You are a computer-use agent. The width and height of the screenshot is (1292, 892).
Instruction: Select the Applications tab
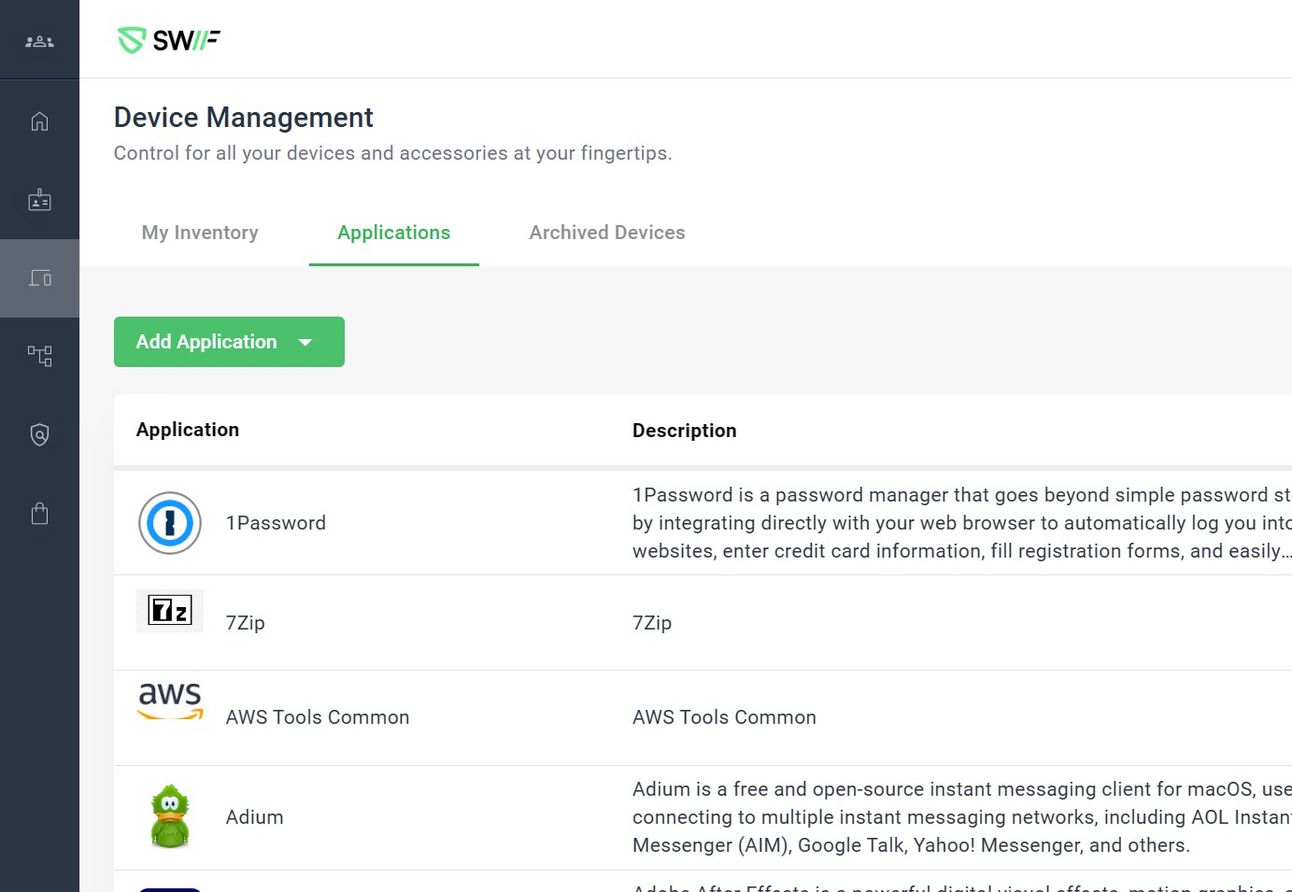(x=394, y=233)
